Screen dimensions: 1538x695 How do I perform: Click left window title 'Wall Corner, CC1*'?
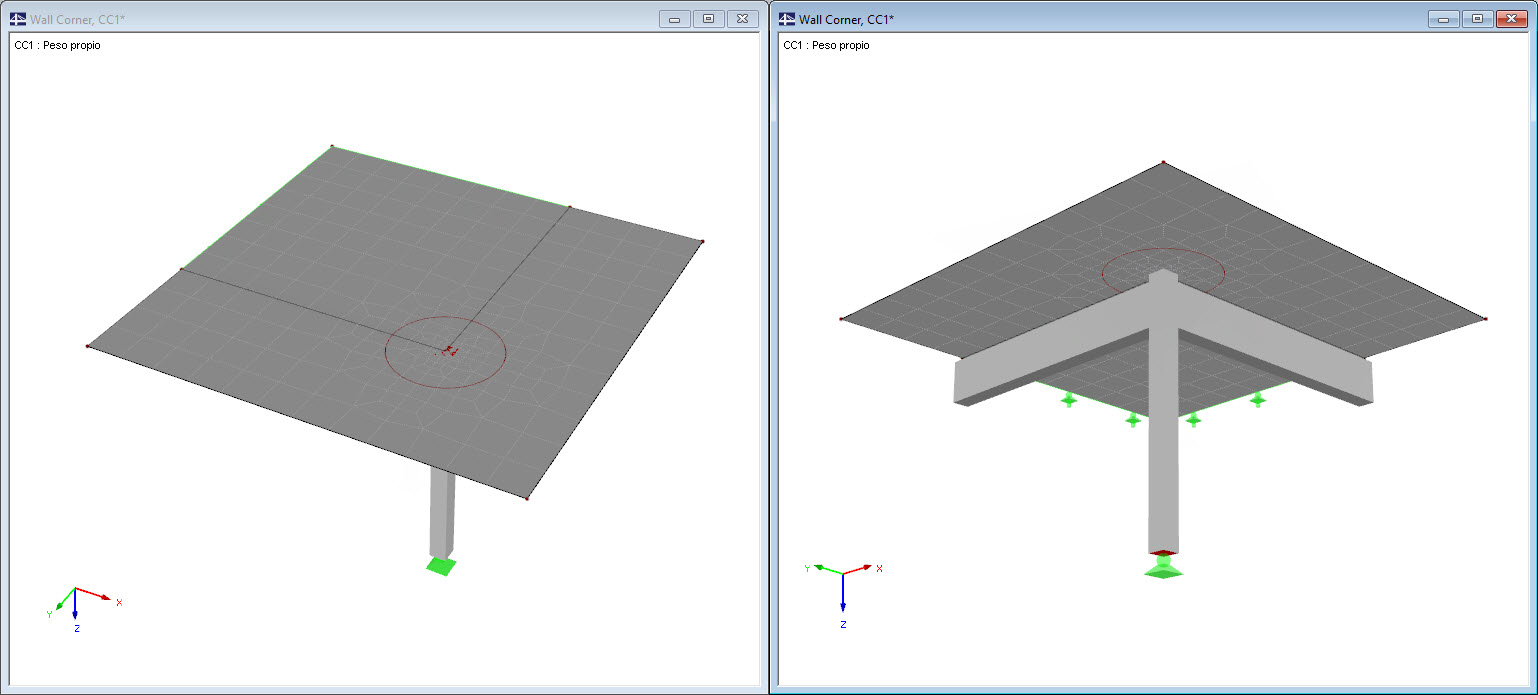coord(78,19)
